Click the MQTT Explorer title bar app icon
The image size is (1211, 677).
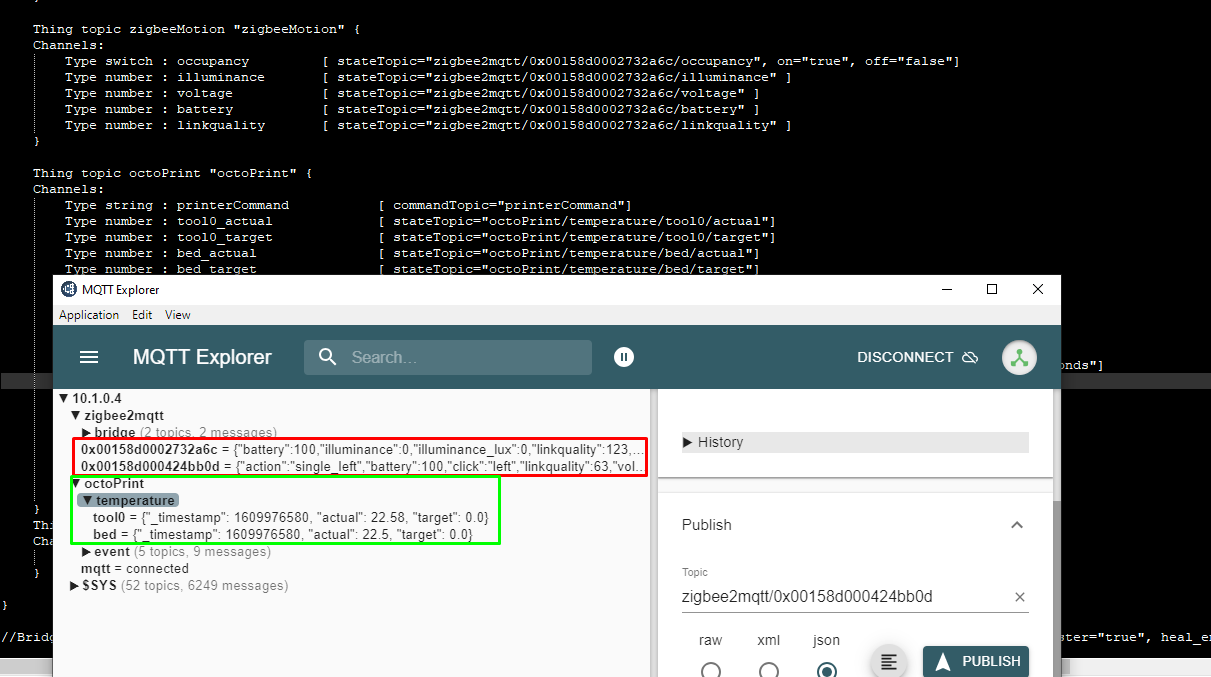69,289
